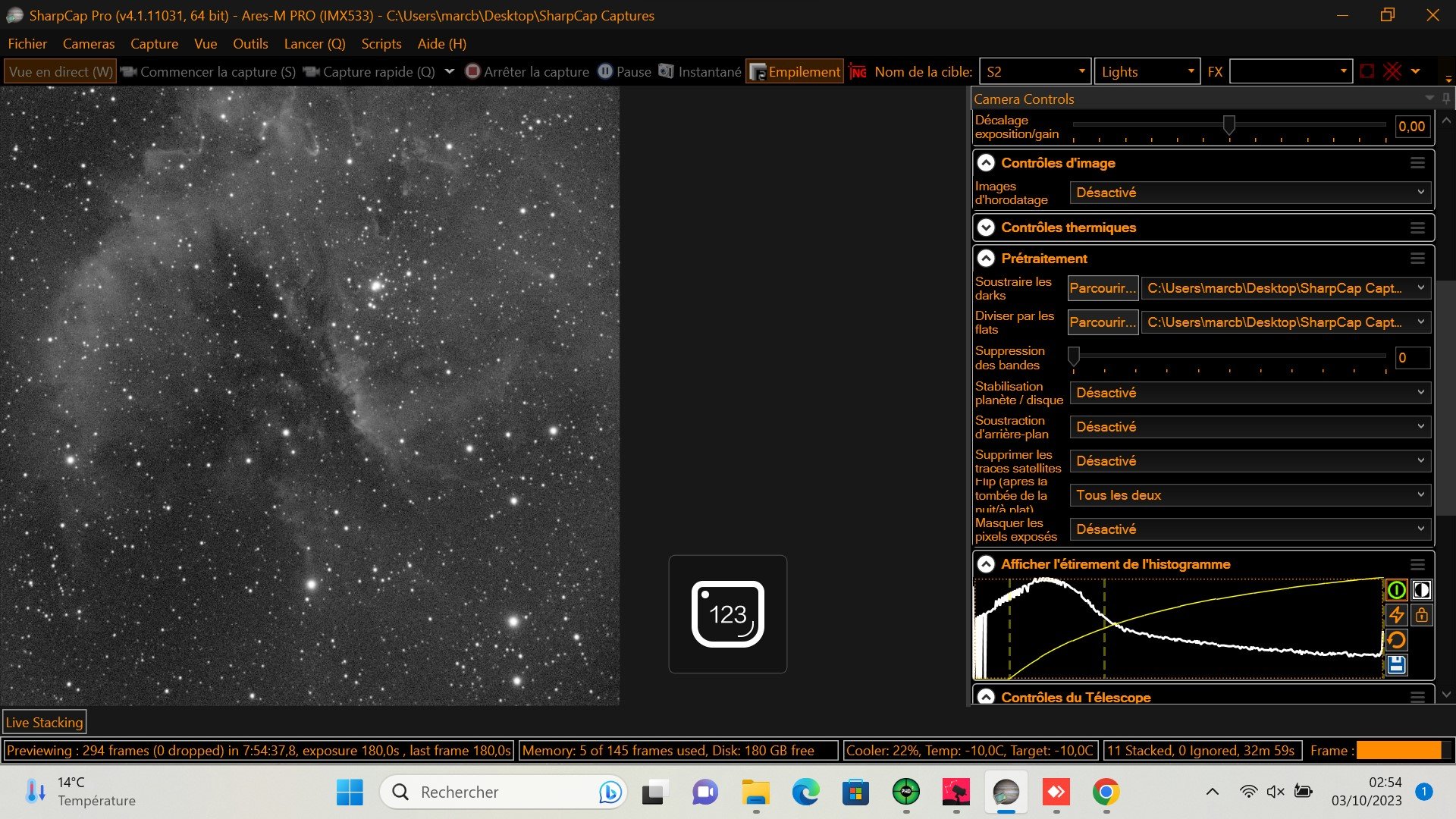The image size is (1456, 819).
Task: Open Google Chrome from taskbar
Action: click(1106, 792)
